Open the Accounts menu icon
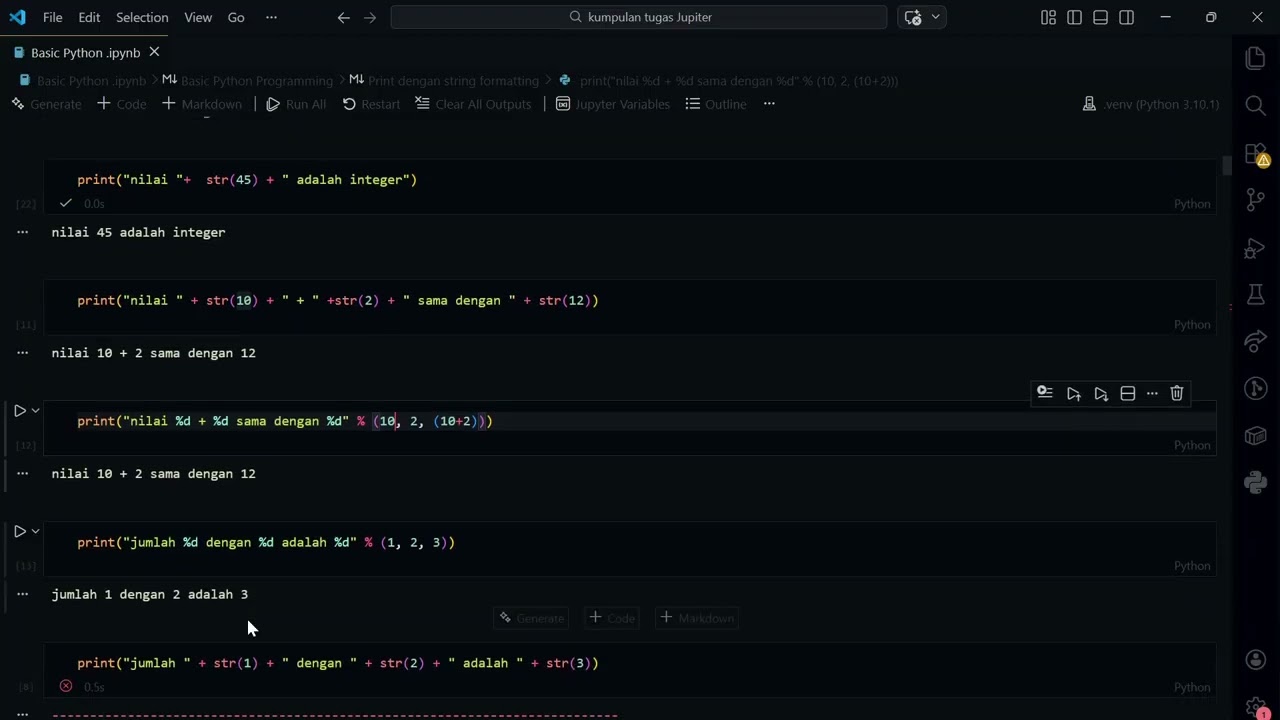 1255,660
